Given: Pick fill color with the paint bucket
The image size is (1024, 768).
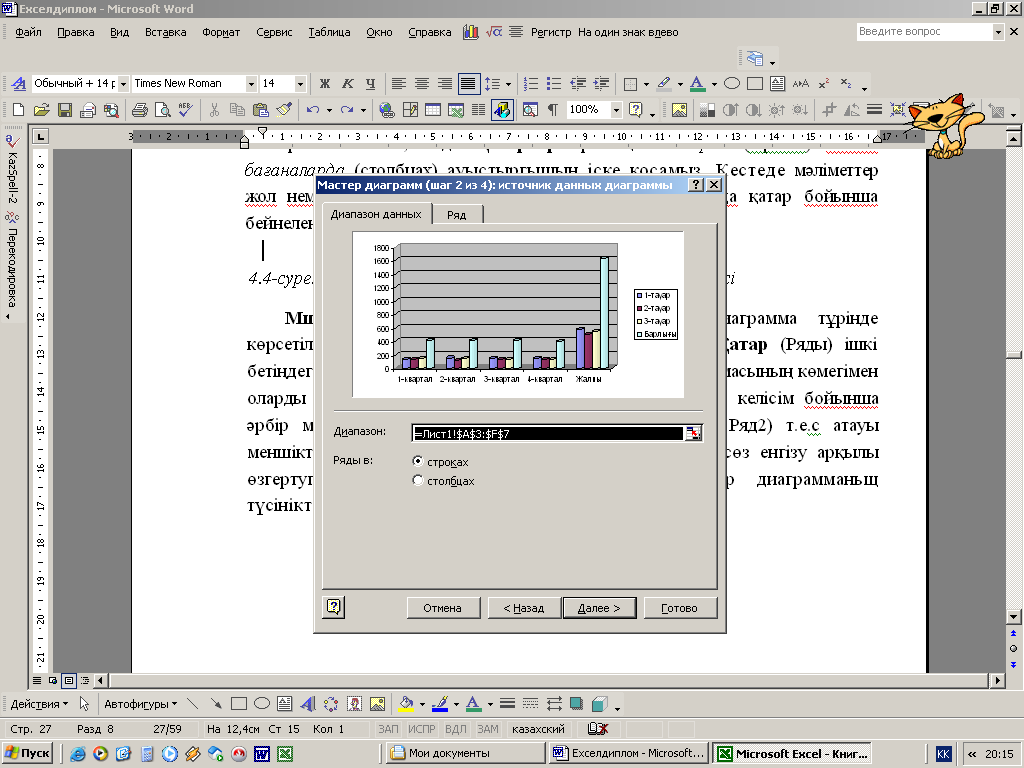Looking at the screenshot, I should tap(406, 703).
